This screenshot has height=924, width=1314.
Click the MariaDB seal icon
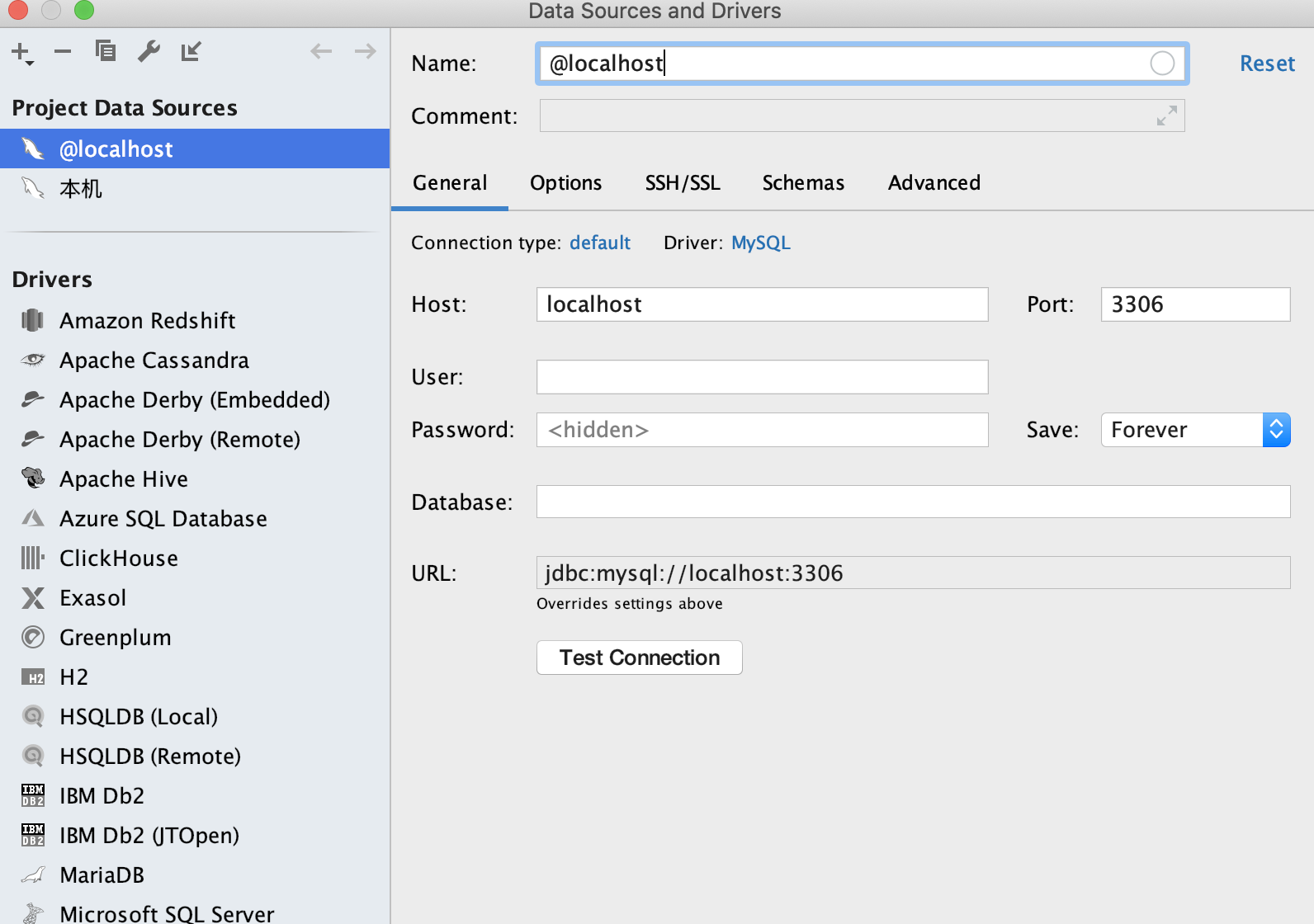click(33, 874)
